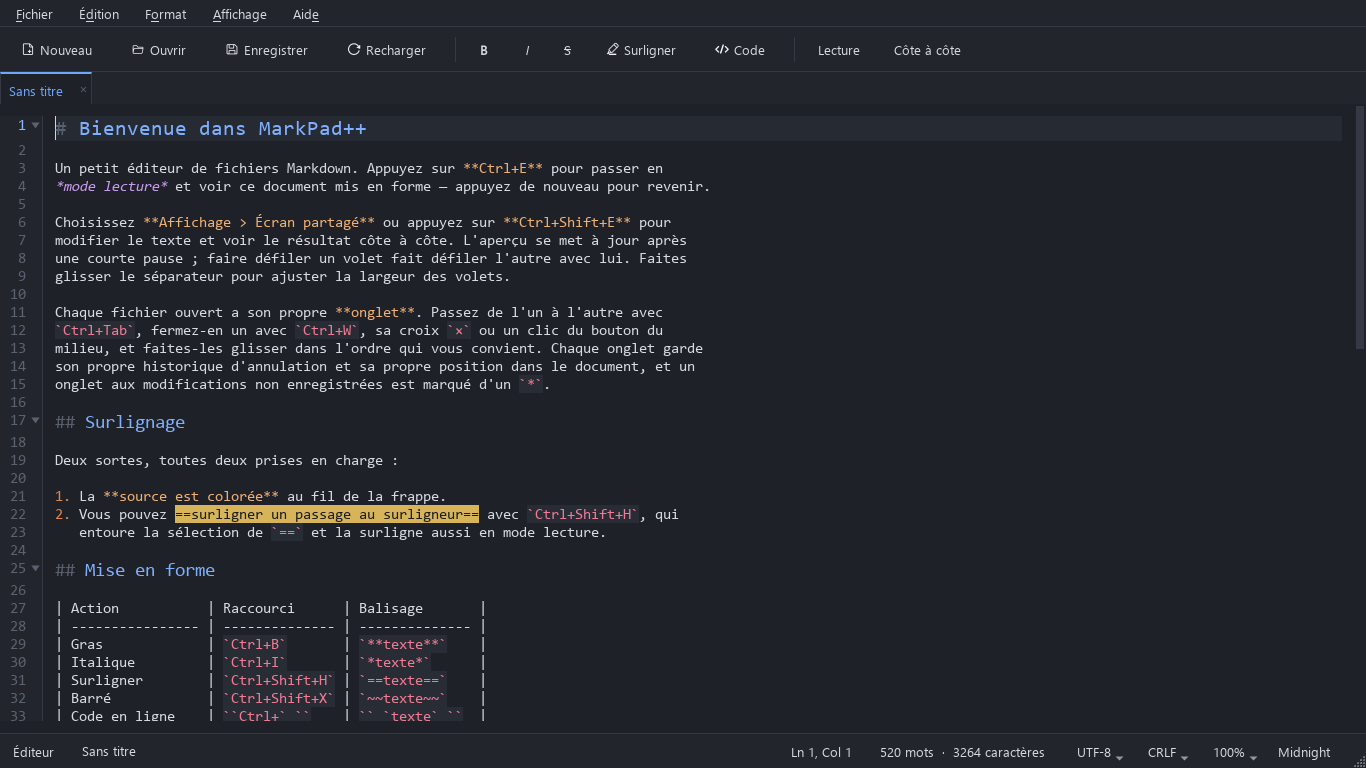Open the CRLF line ending dropdown
1366x768 pixels.
tap(1168, 753)
